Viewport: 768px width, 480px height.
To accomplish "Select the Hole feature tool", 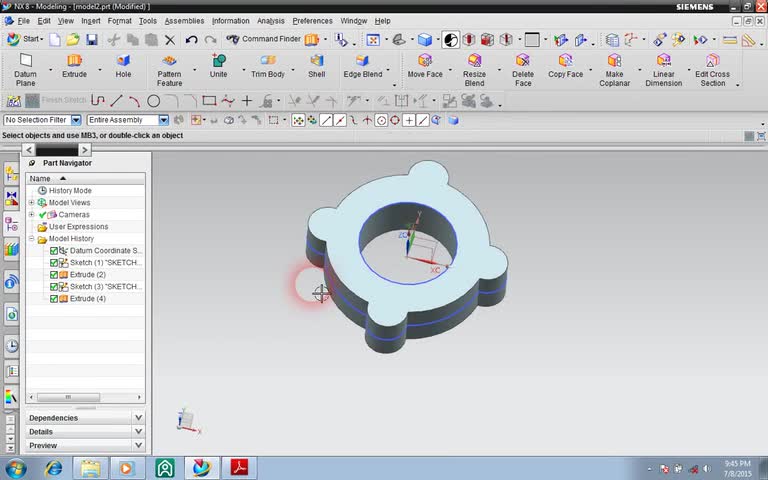I will pos(123,62).
